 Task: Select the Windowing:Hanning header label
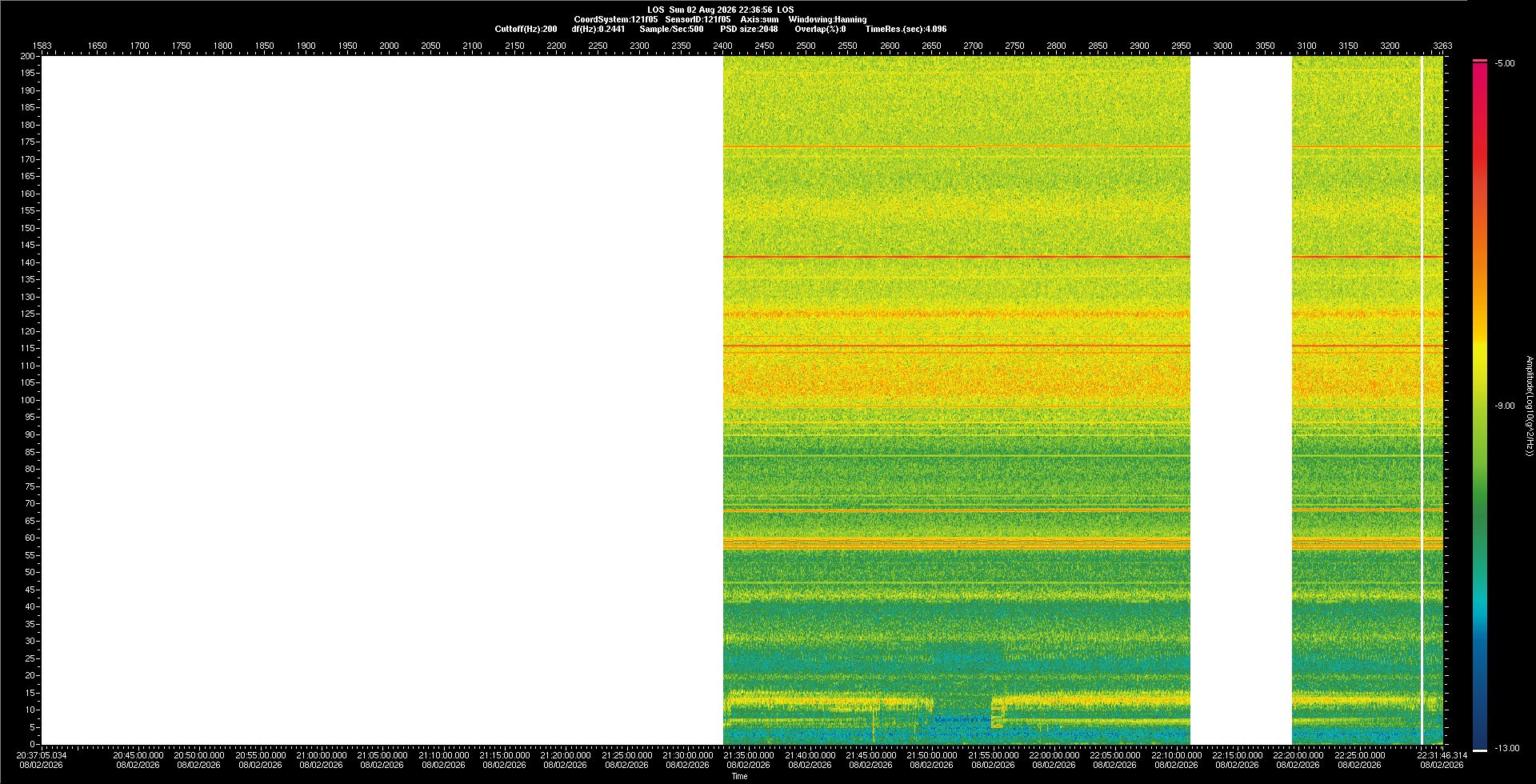point(827,19)
